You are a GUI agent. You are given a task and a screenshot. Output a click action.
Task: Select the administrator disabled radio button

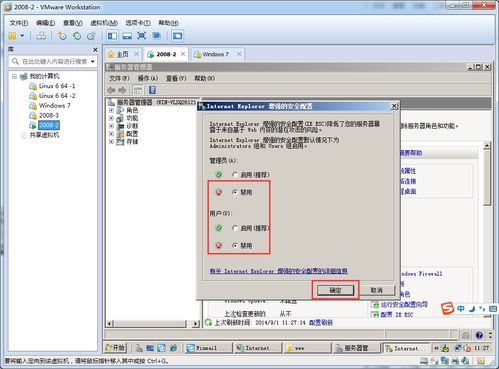235,192
